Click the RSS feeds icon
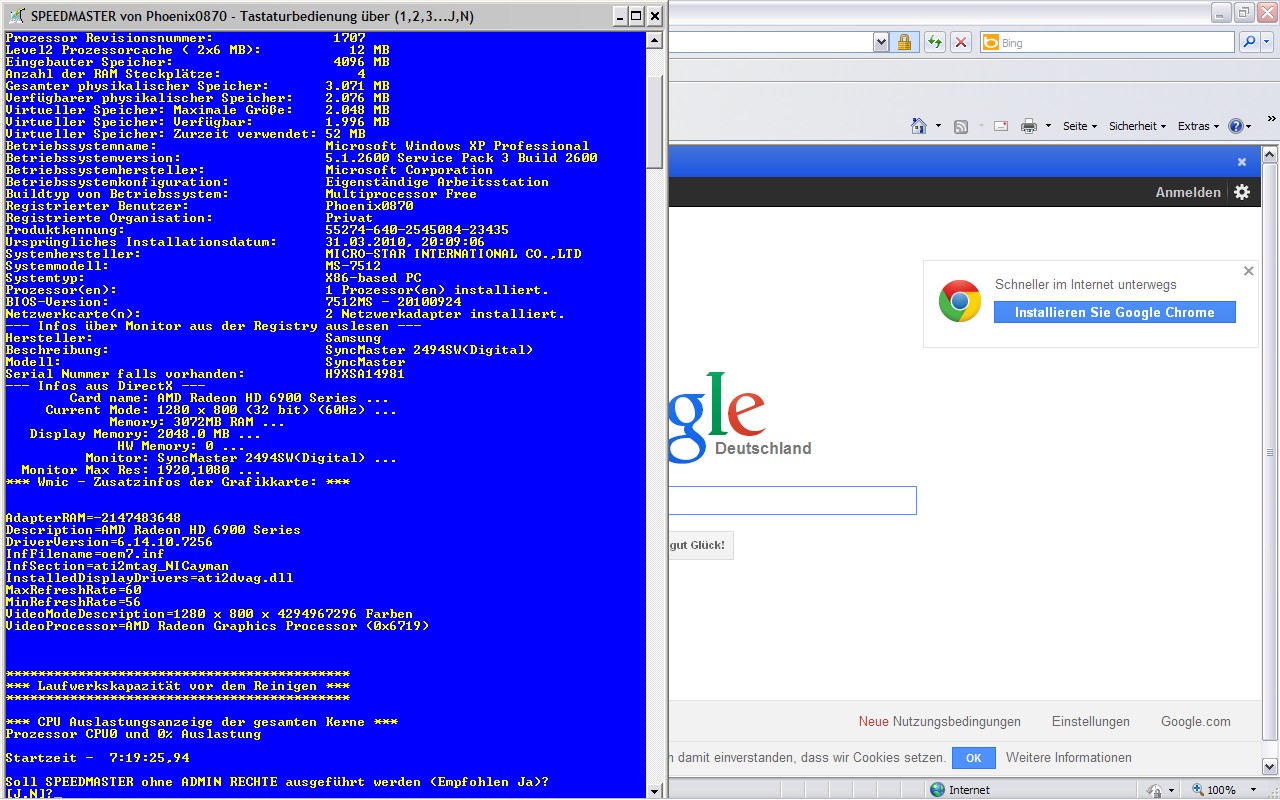This screenshot has width=1280, height=800. [x=961, y=126]
